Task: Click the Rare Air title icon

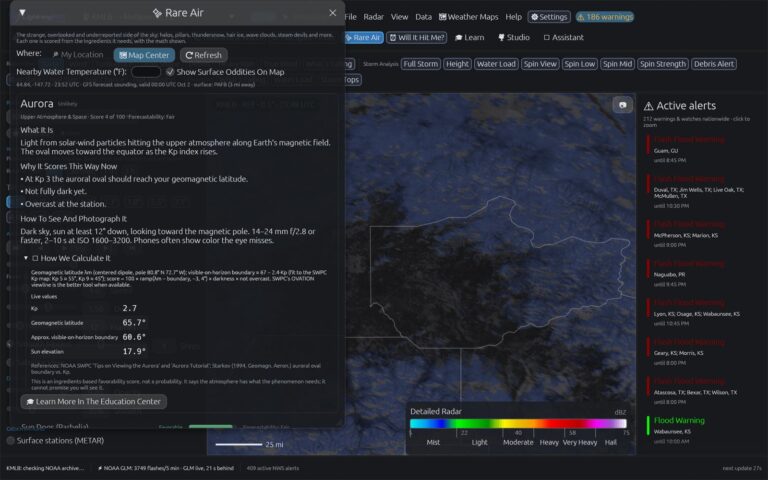Action: pos(157,13)
